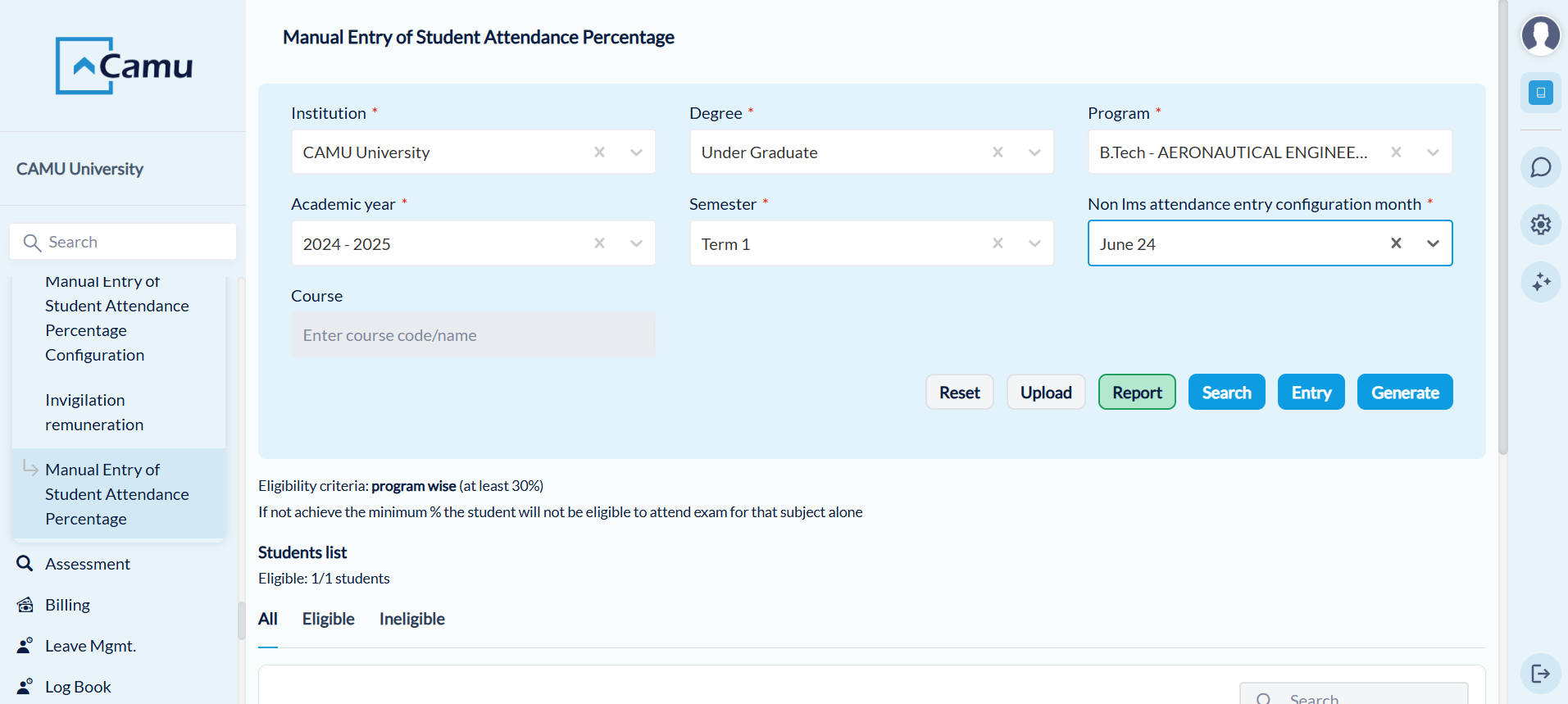Expand the Academic year dropdown
This screenshot has width=1568, height=704.
pos(636,243)
